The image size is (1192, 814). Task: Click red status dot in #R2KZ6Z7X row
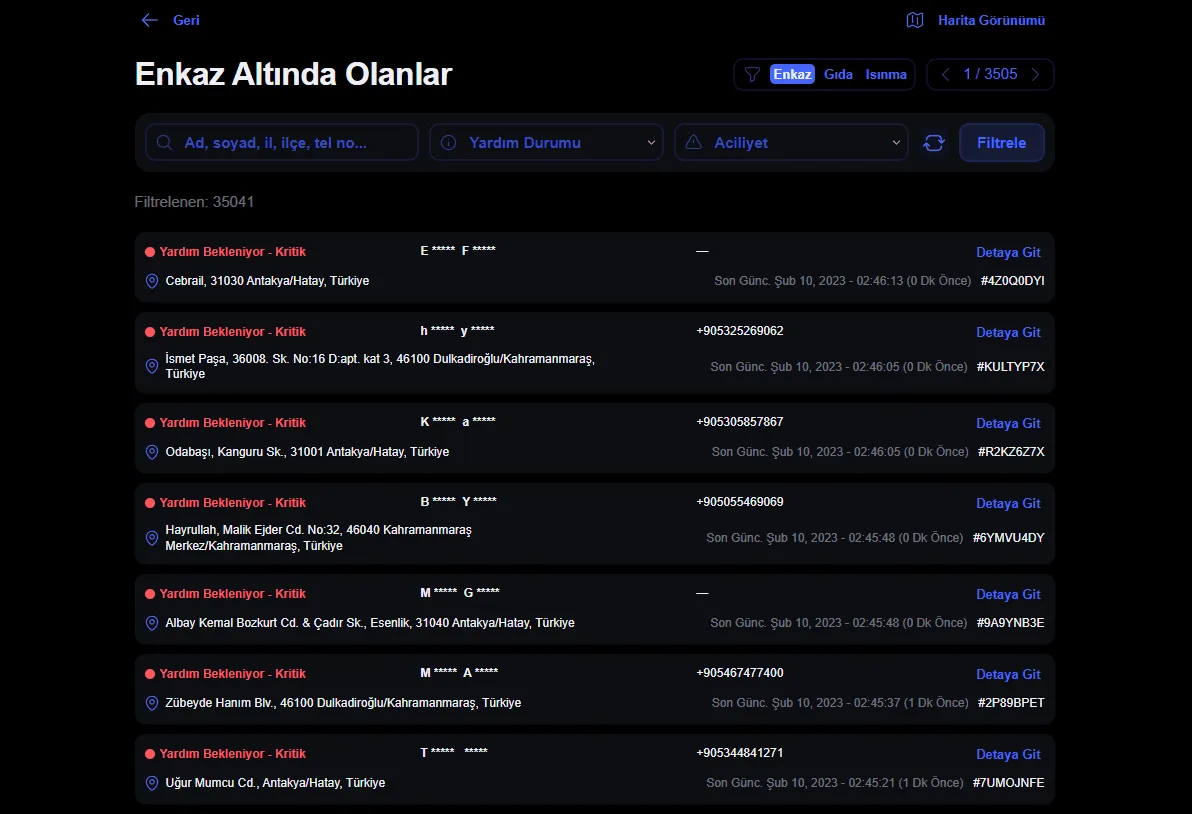click(151, 423)
